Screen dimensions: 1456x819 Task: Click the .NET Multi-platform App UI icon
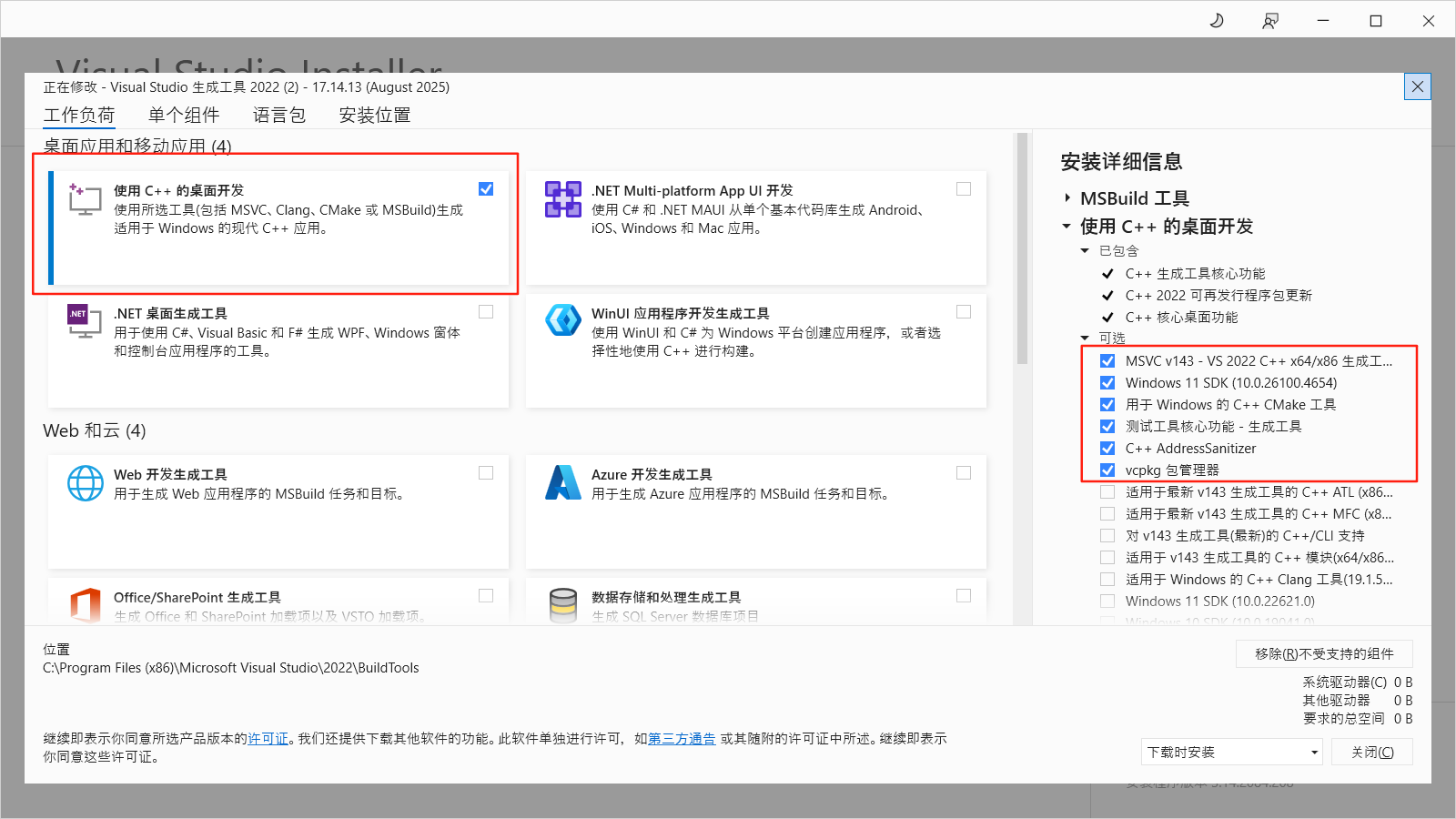coord(562,199)
